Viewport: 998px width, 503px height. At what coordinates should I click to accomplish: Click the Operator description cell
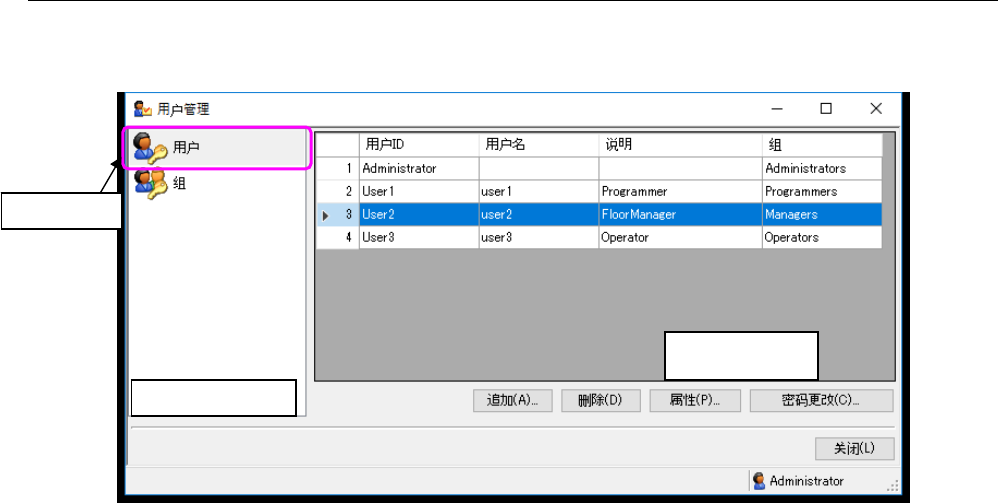(680, 237)
